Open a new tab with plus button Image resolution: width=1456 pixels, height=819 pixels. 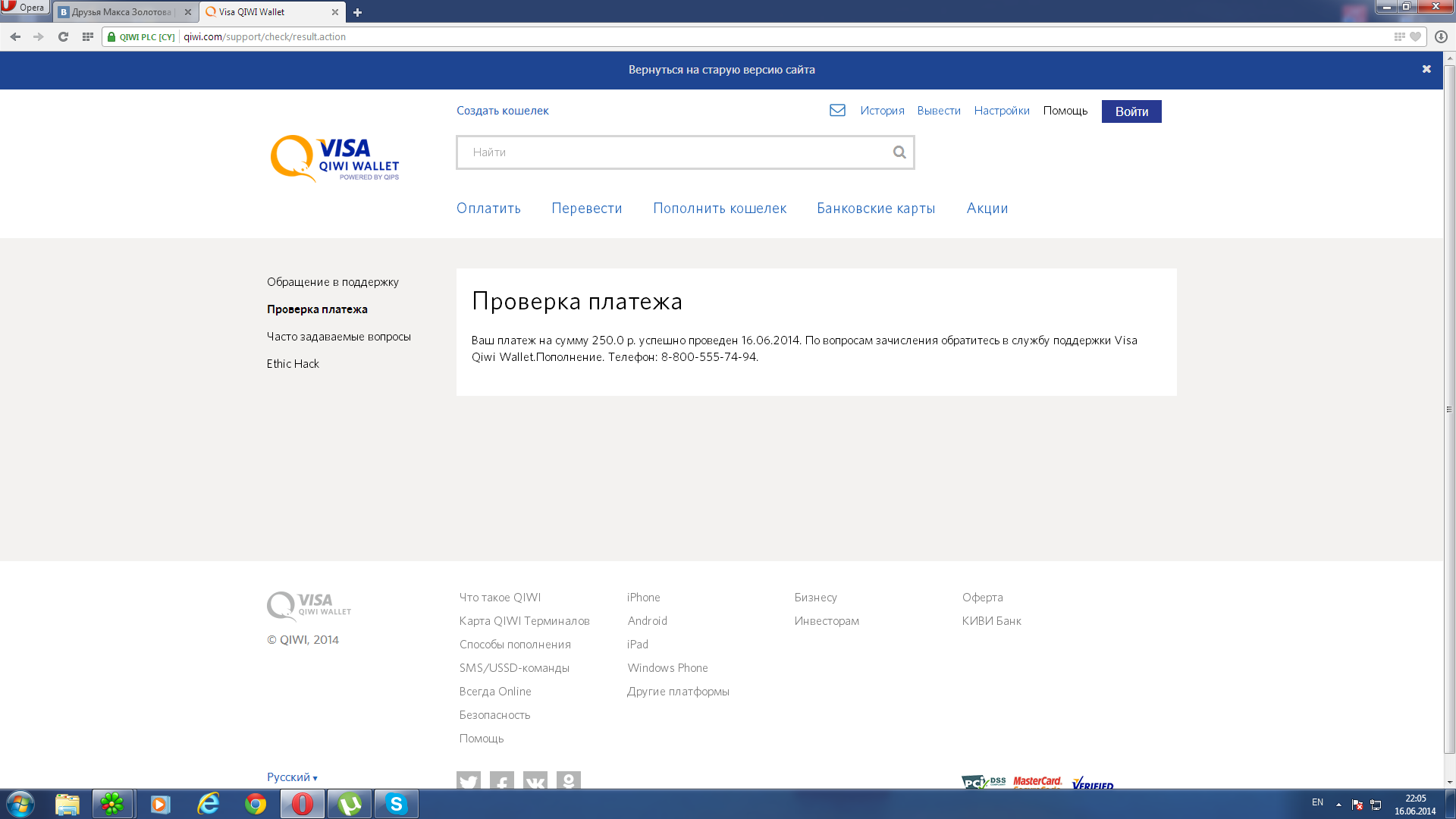pos(357,12)
